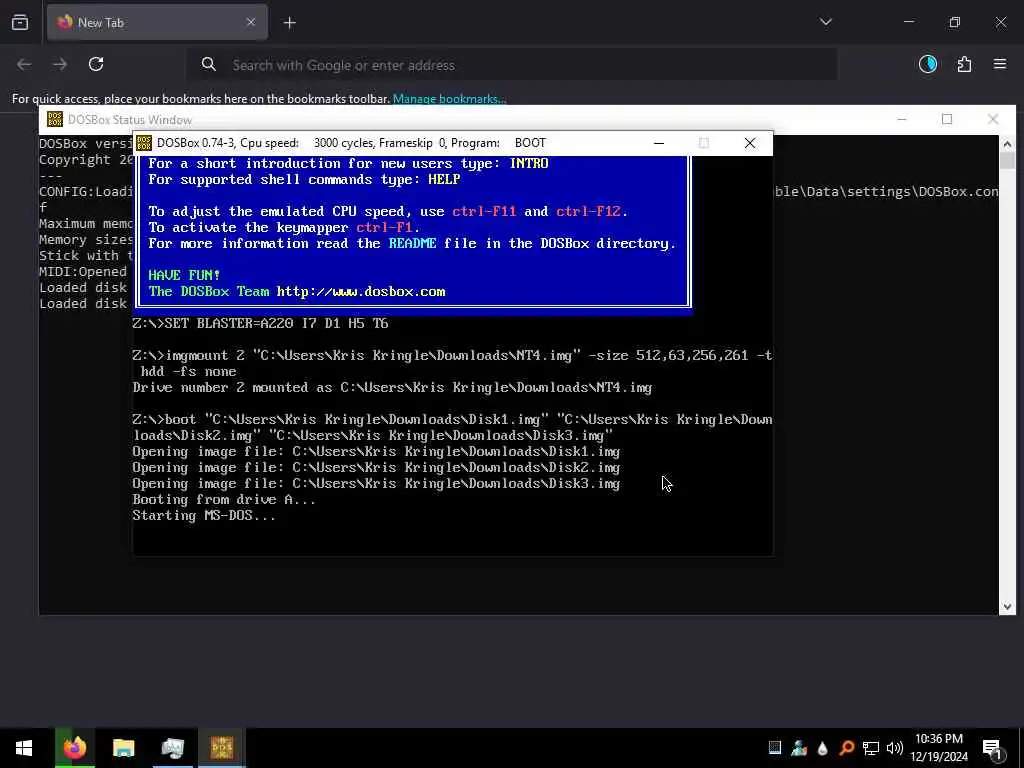Click the DOSBox 0.74-3 window title icon
The image size is (1024, 768).
[144, 143]
